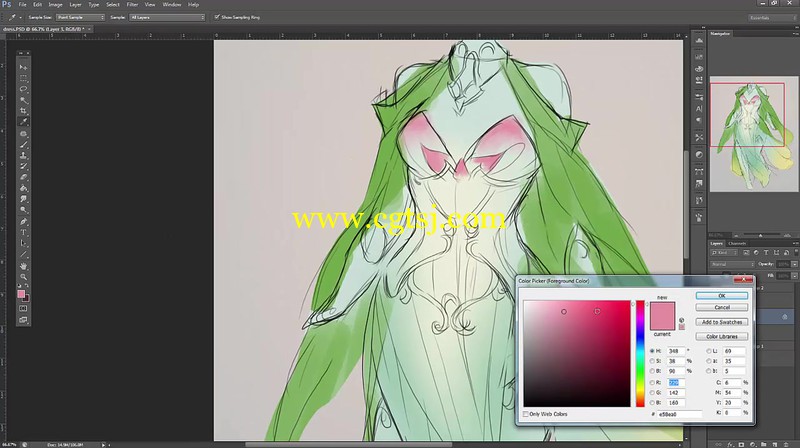Select the Dodge tool

click(23, 210)
